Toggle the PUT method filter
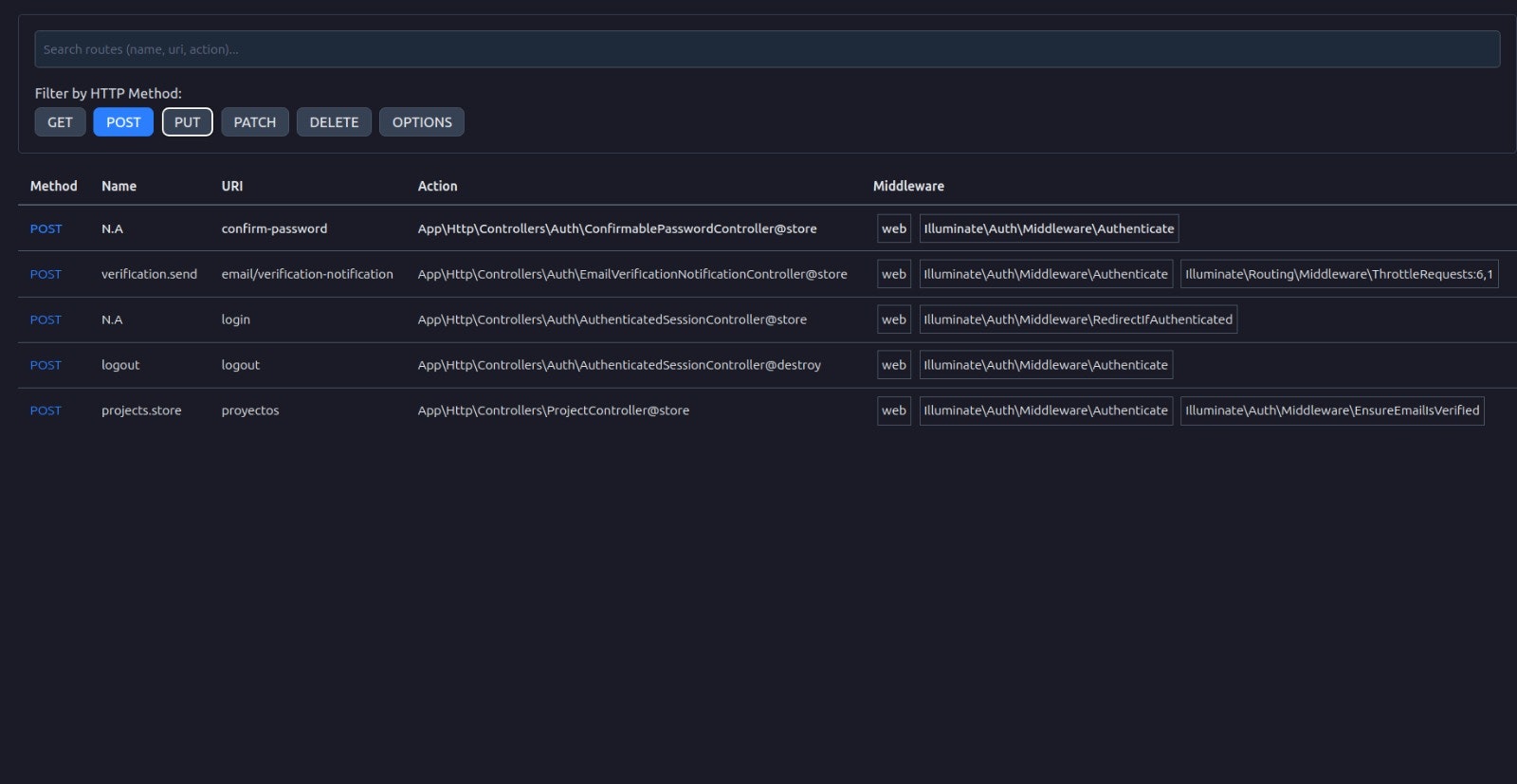This screenshot has height=784, width=1517. [x=187, y=122]
